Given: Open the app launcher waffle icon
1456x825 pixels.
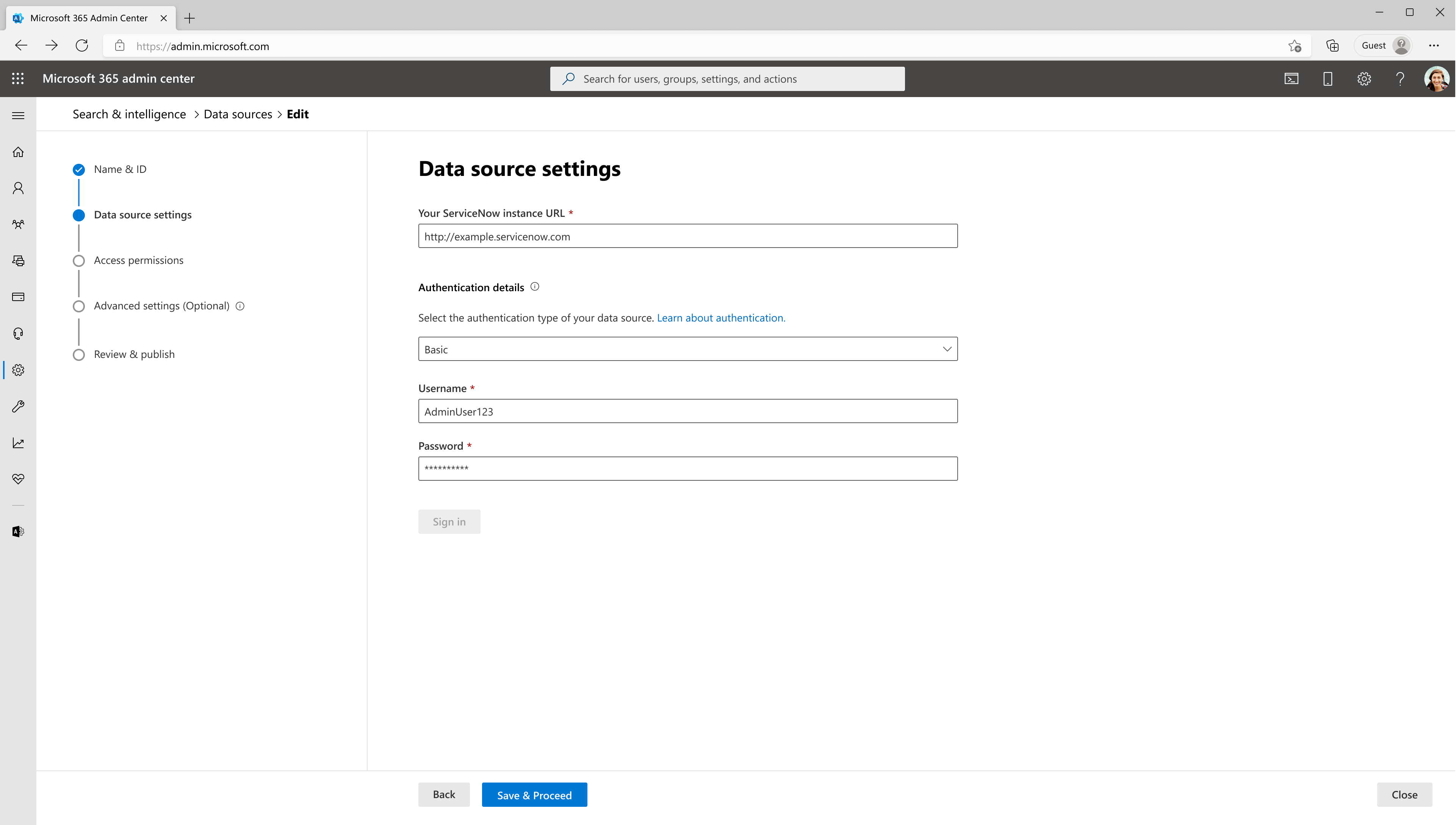Looking at the screenshot, I should (x=18, y=79).
